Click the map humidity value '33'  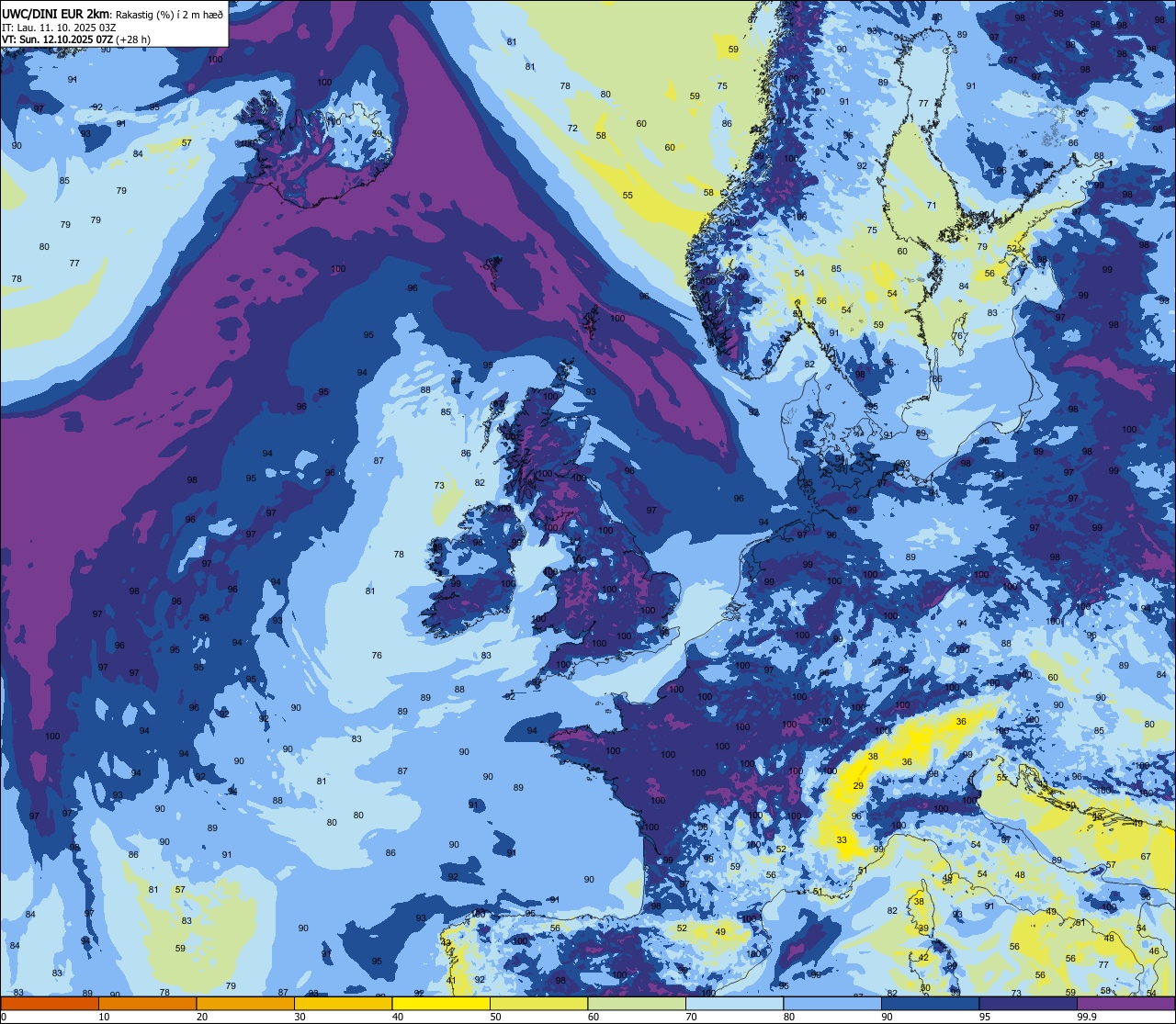842,840
